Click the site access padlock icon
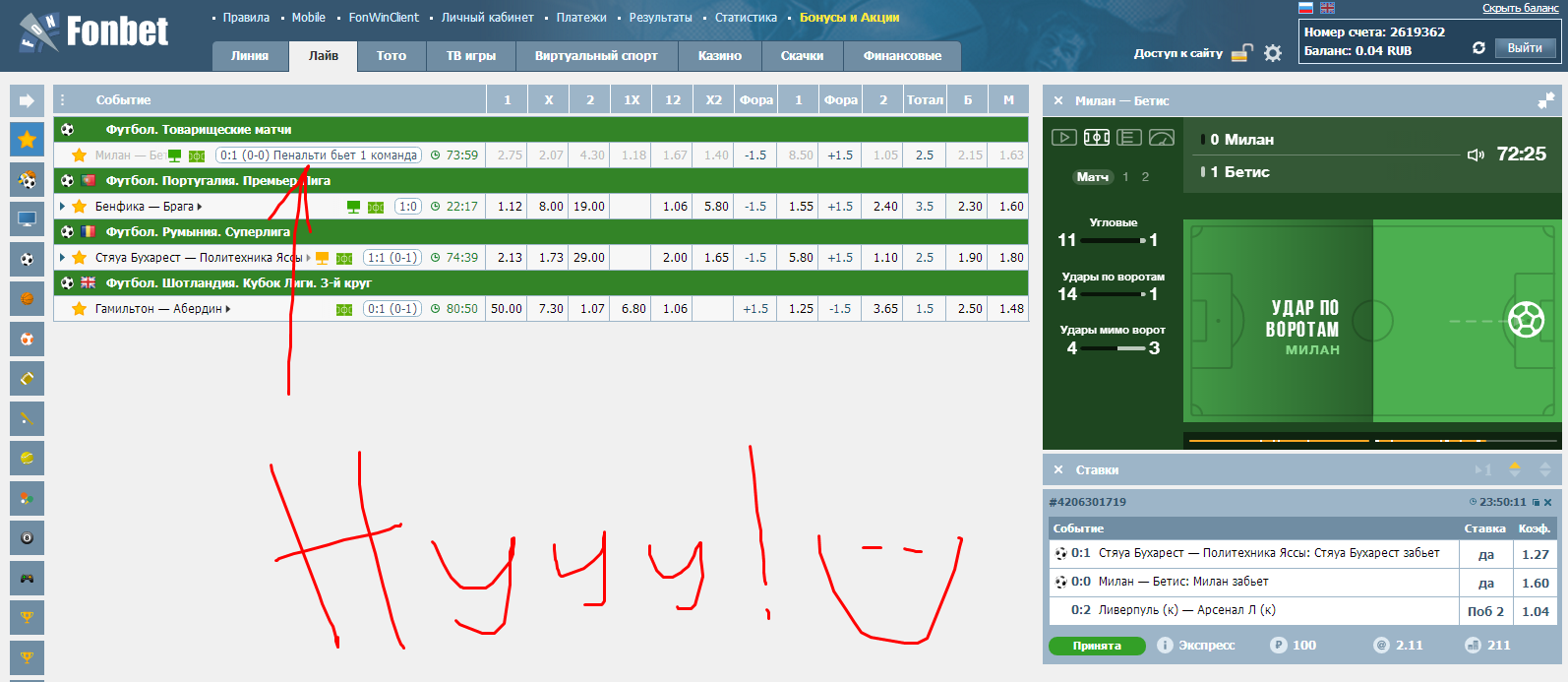1568x682 pixels. [1242, 53]
